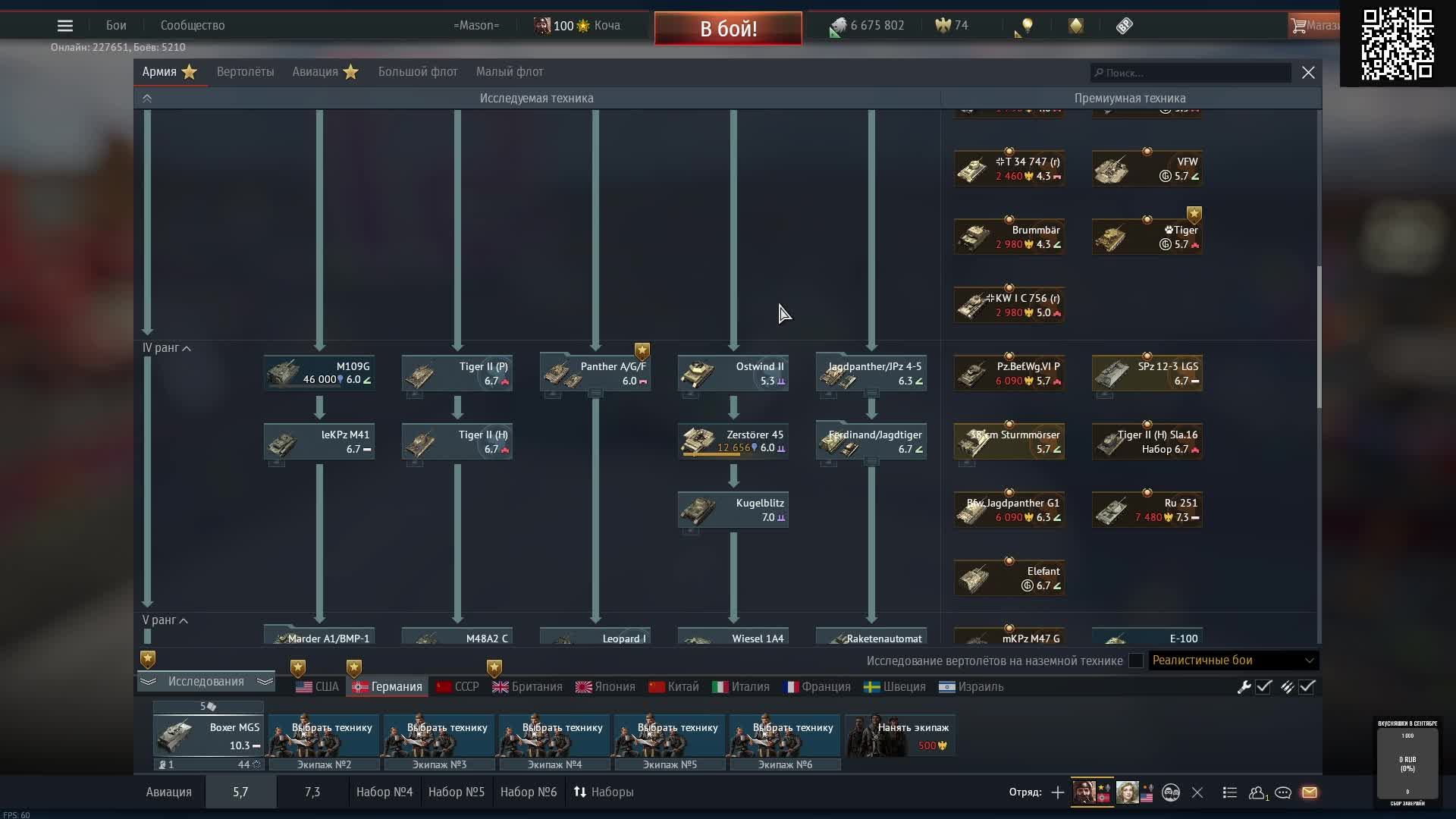Select the USA nation tab
The height and width of the screenshot is (819, 1456).
tap(317, 687)
